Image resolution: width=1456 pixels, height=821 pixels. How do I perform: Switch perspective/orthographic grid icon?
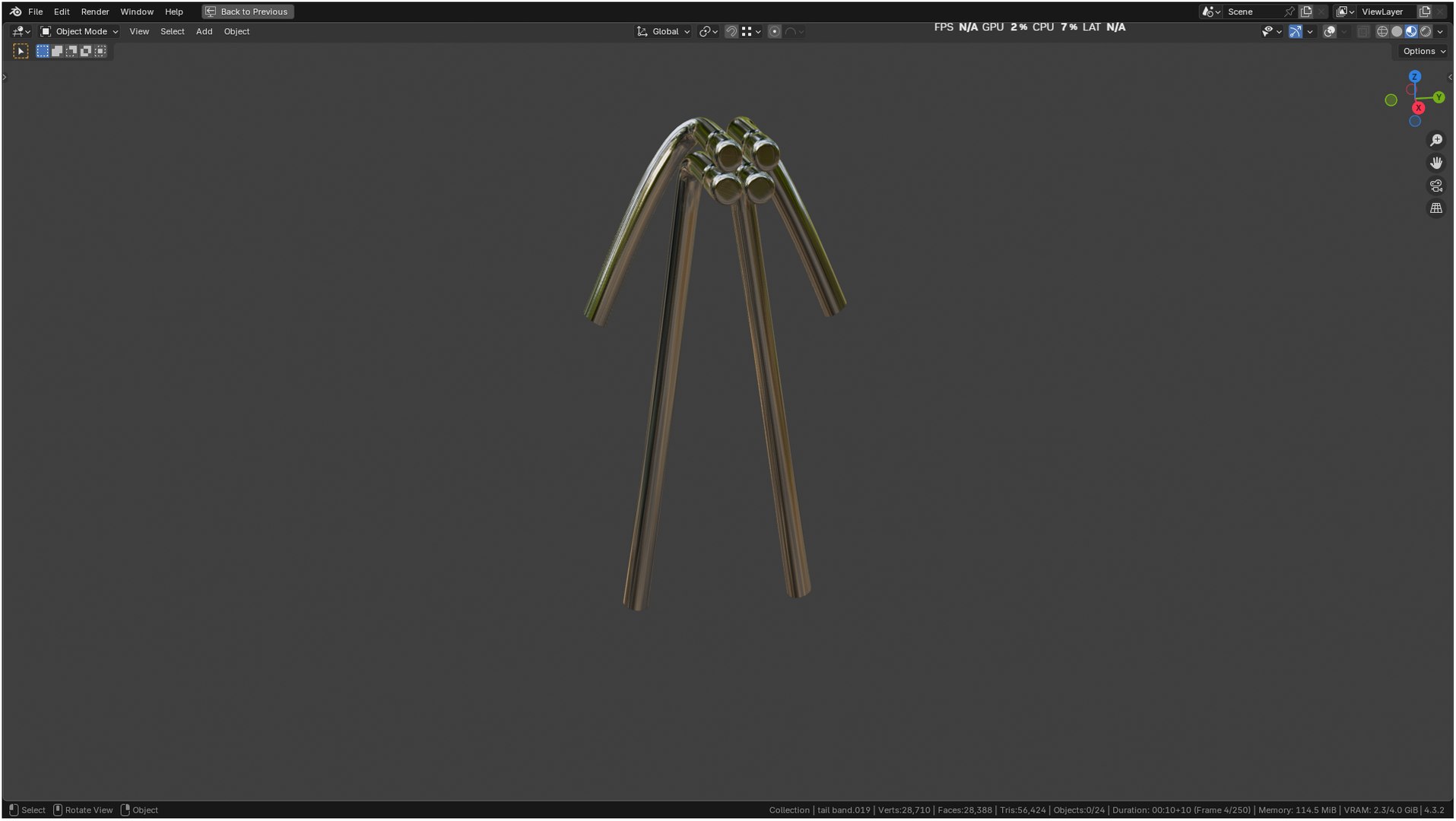pyautogui.click(x=1436, y=208)
